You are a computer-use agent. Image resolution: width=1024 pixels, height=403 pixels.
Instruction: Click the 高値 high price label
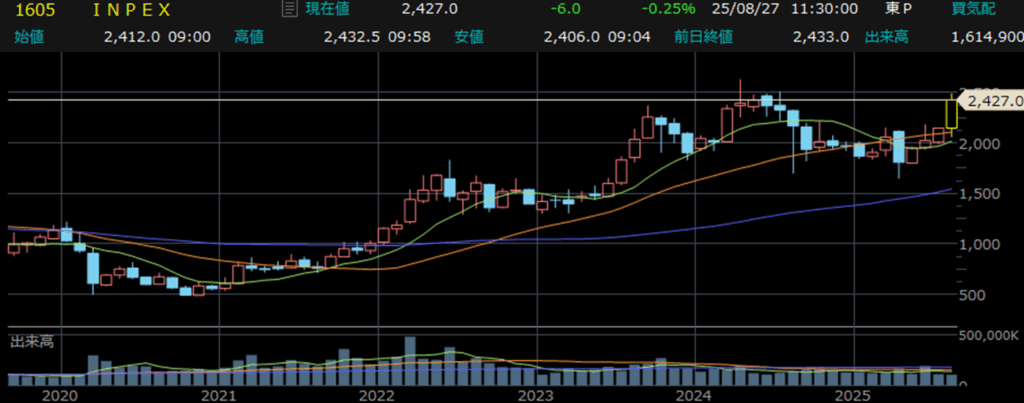tap(249, 37)
